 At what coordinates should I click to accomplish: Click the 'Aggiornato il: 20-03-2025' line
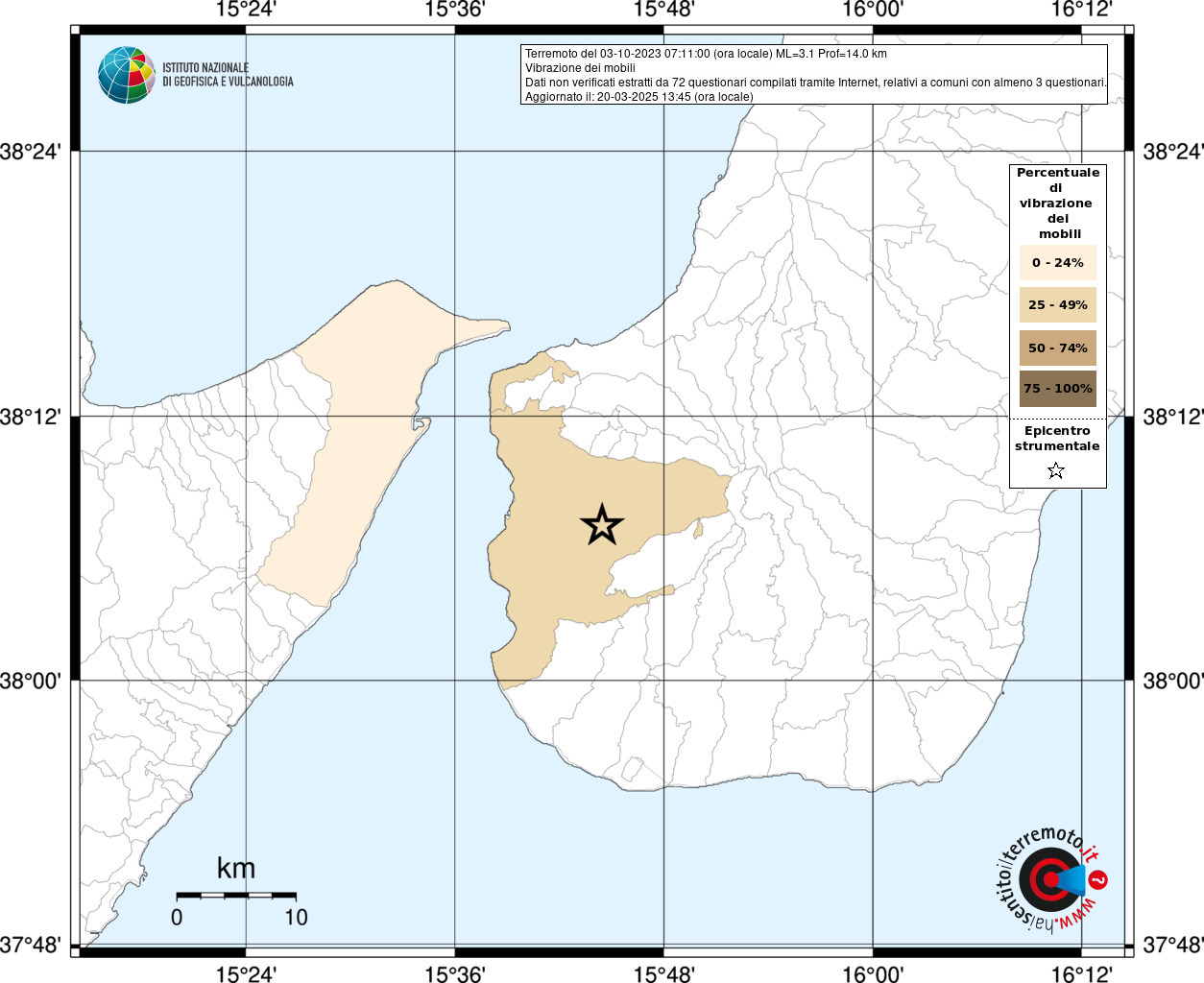point(639,97)
